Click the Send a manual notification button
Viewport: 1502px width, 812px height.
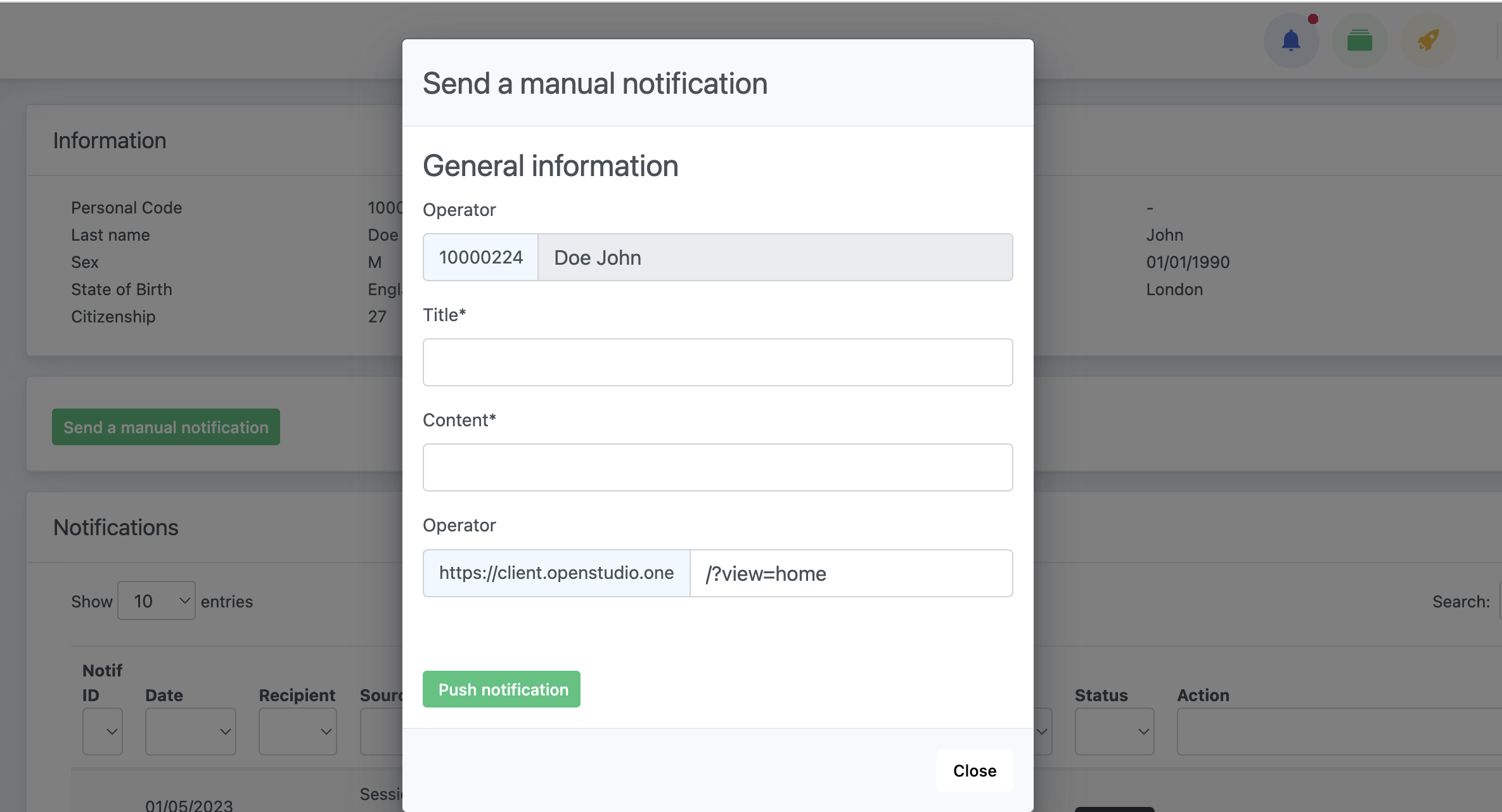click(166, 427)
